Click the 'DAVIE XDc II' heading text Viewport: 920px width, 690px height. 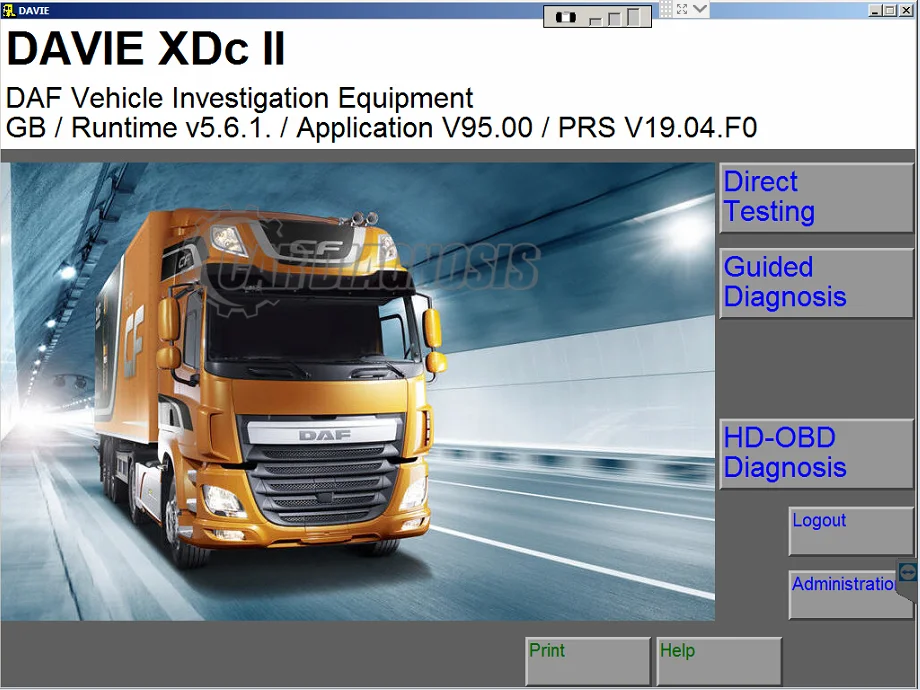tap(146, 48)
